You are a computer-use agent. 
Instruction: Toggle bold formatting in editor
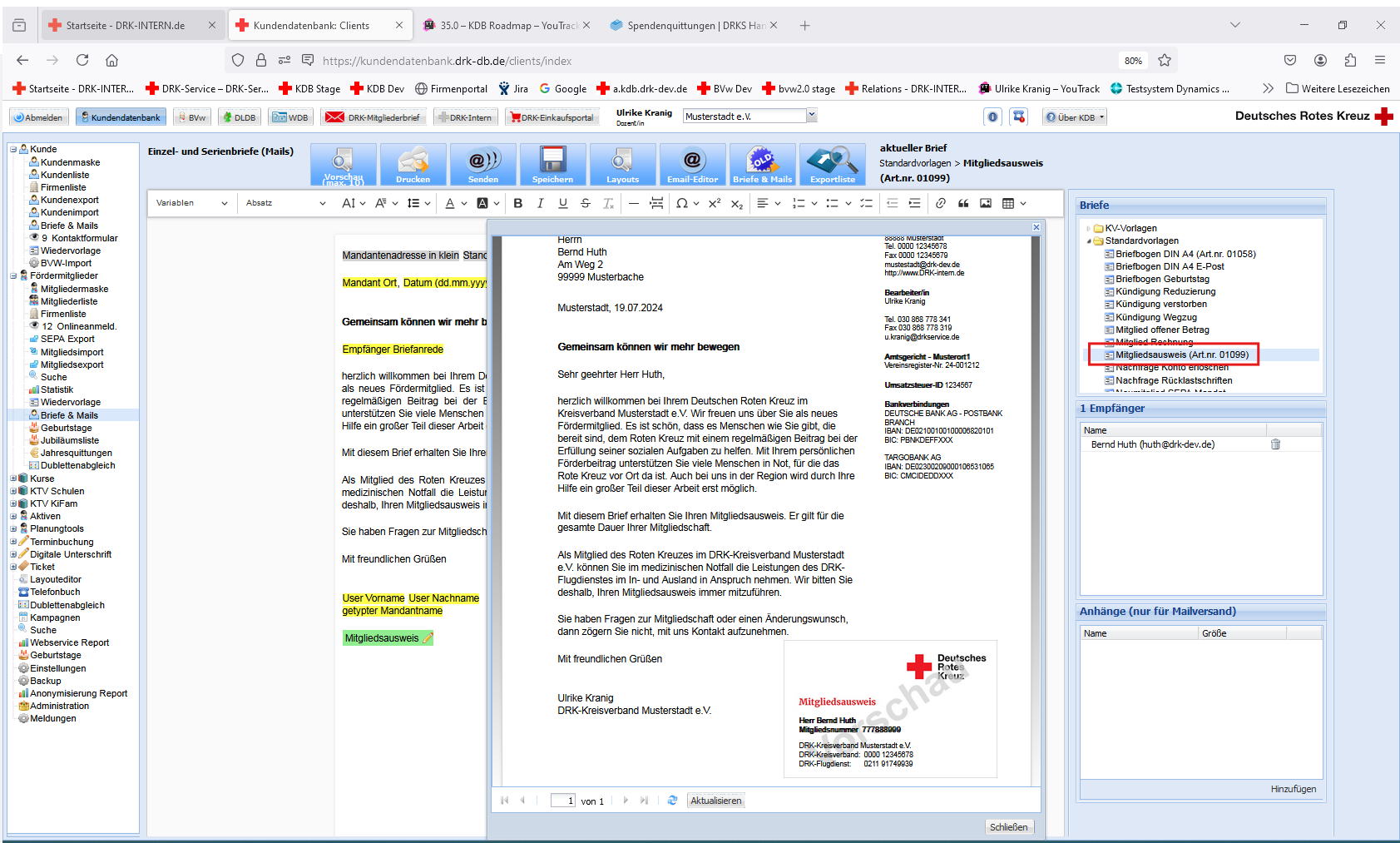(x=518, y=203)
